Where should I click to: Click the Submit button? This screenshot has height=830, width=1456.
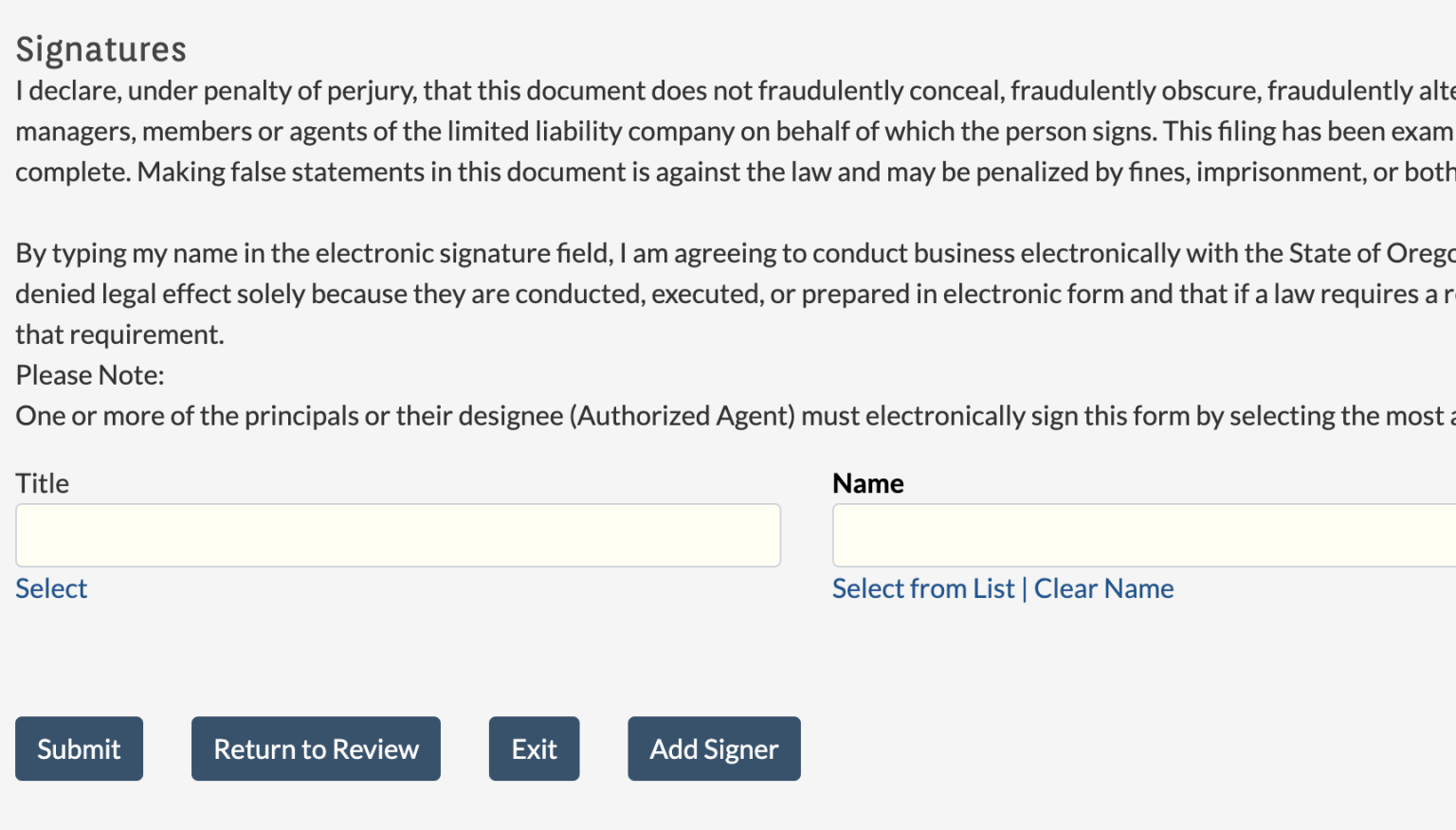79,749
